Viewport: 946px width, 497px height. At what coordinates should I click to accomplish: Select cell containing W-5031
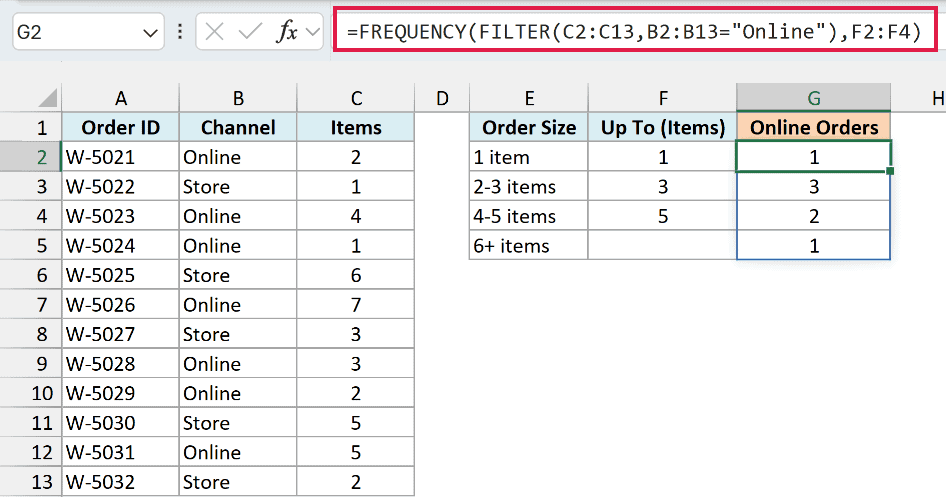point(121,452)
